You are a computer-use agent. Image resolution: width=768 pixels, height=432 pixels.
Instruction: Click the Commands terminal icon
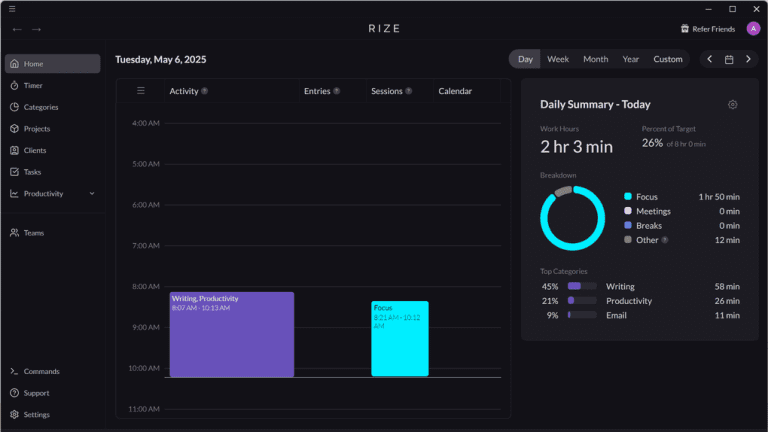pyautogui.click(x=14, y=371)
